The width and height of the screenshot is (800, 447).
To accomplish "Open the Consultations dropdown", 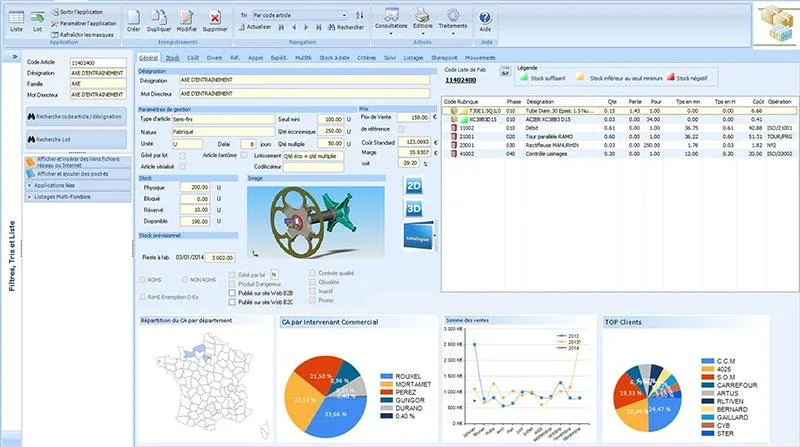I will pyautogui.click(x=391, y=21).
